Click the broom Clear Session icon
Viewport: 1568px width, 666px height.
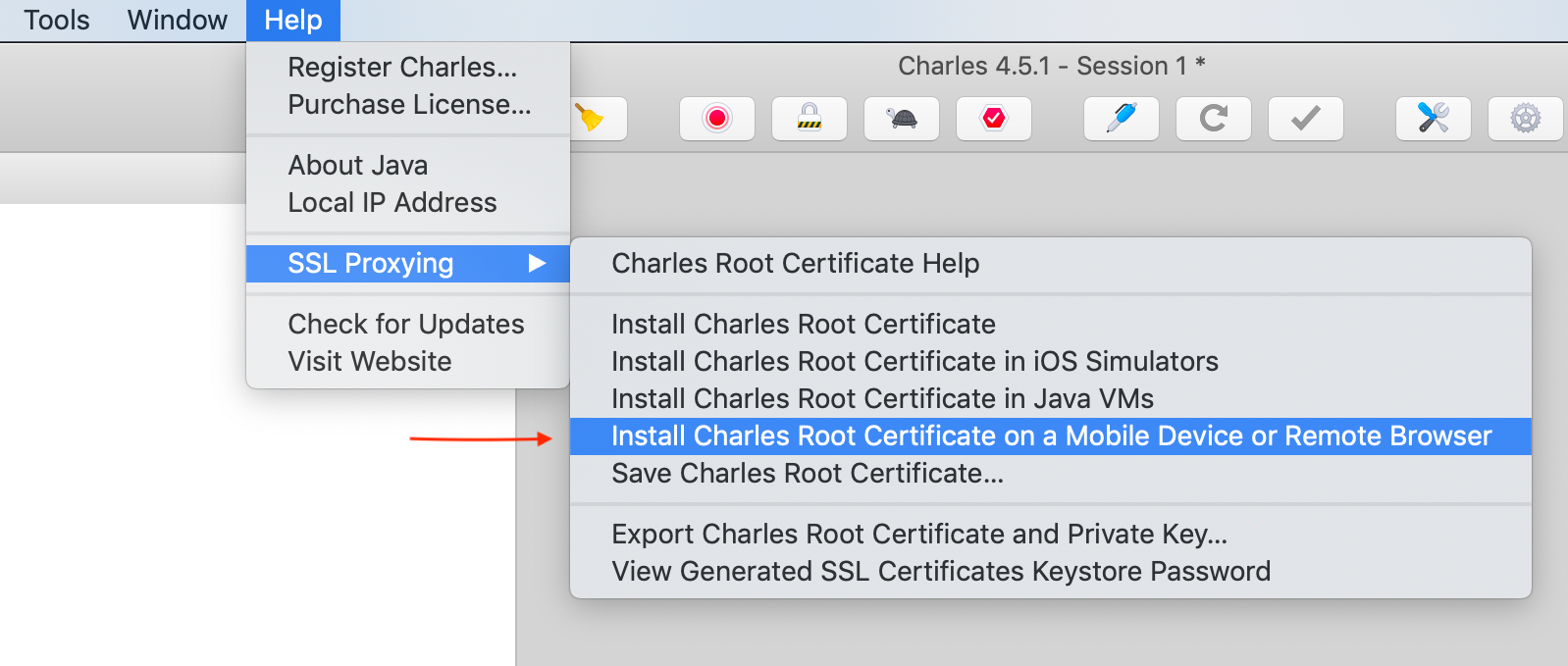point(592,119)
